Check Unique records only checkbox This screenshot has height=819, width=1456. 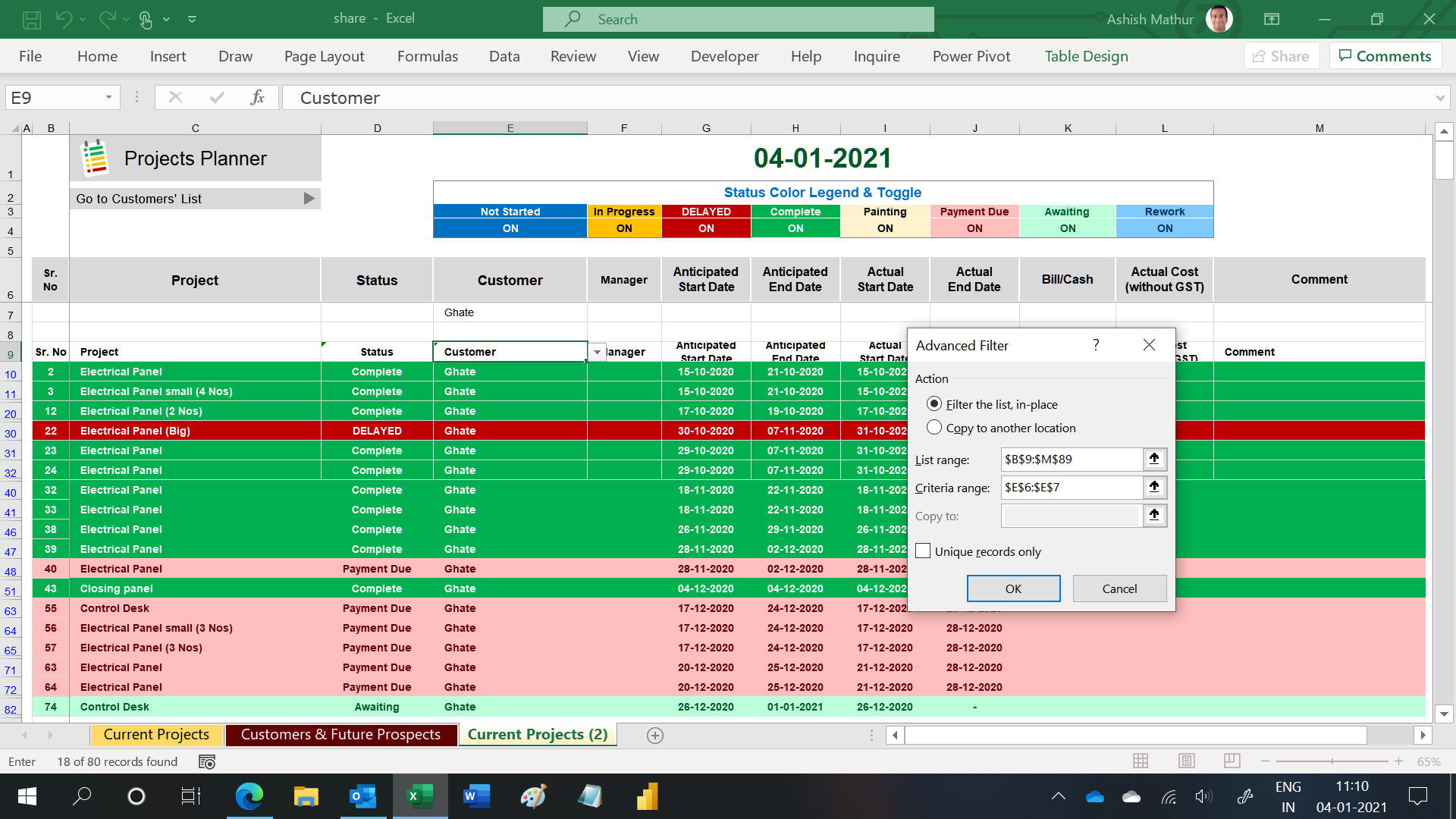click(923, 551)
